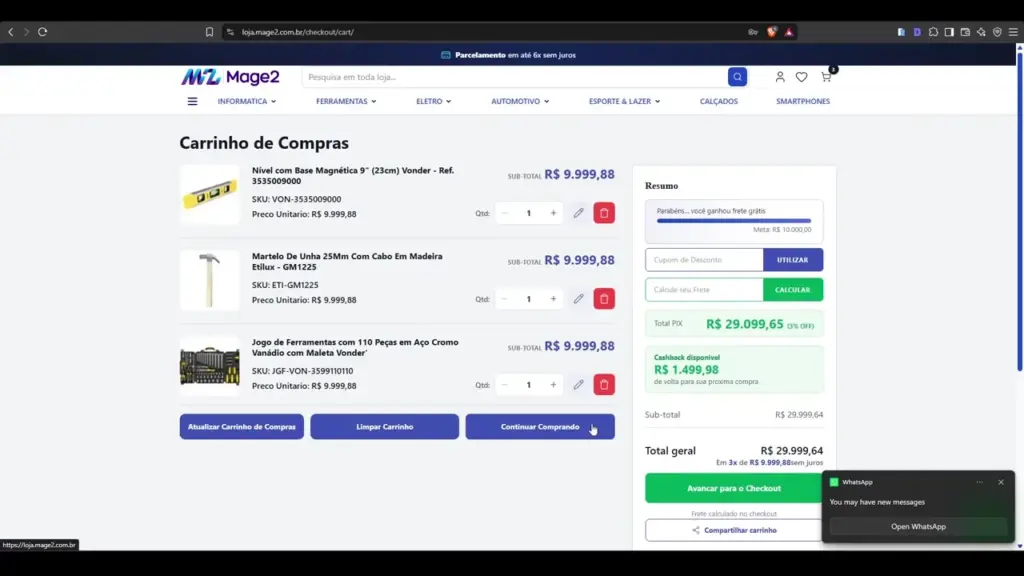
Task: Increase quantity of Jogo de Ferramentas
Action: (x=553, y=385)
